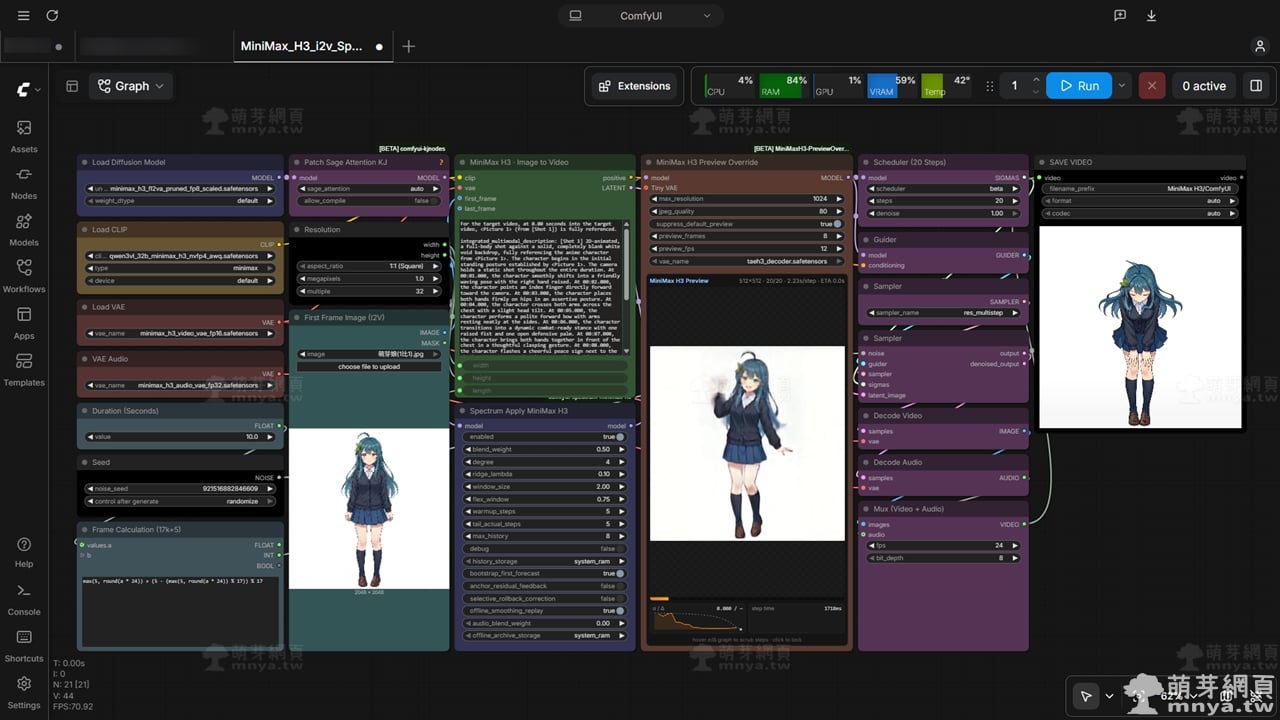Viewport: 1280px width, 720px height.
Task: Open the vae_name combo in Load VAE
Action: (x=180, y=333)
